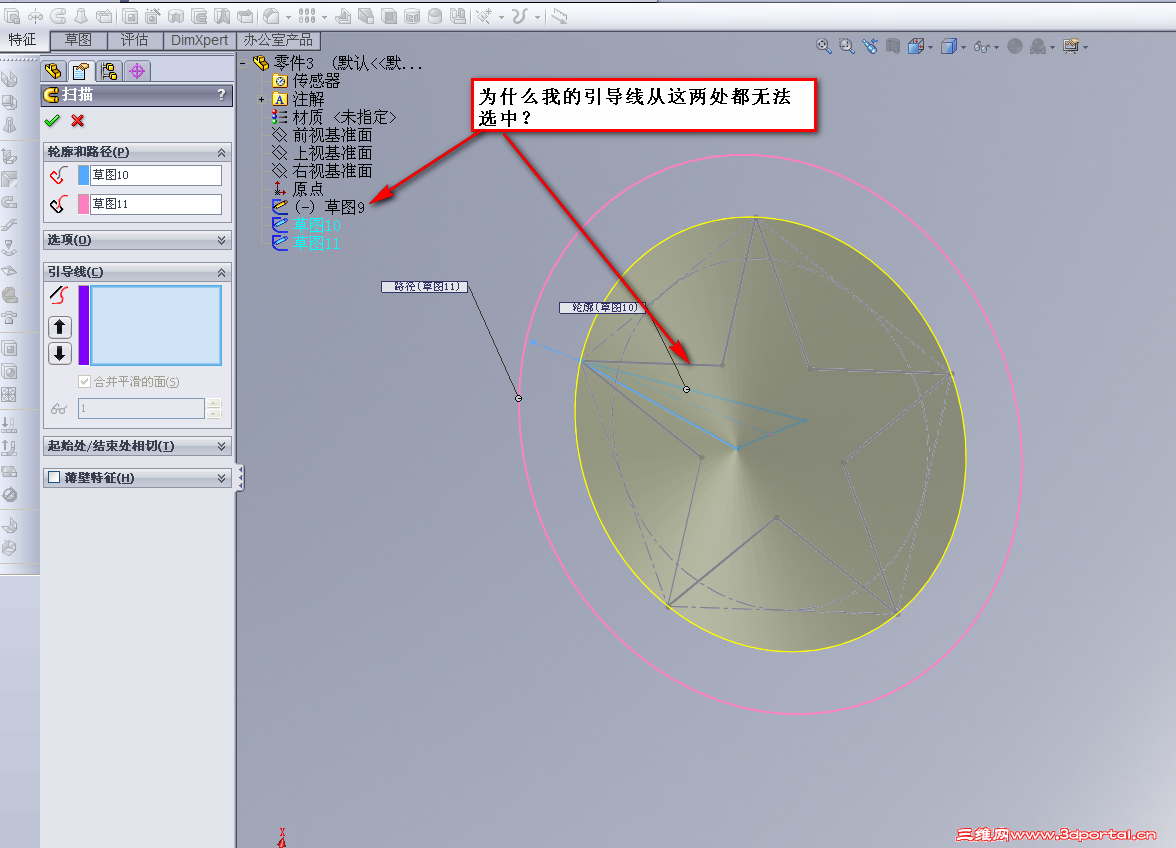Screen dimensions: 1176x848
Task: Click Linear Pattern icon in toolbar
Action: tap(307, 16)
